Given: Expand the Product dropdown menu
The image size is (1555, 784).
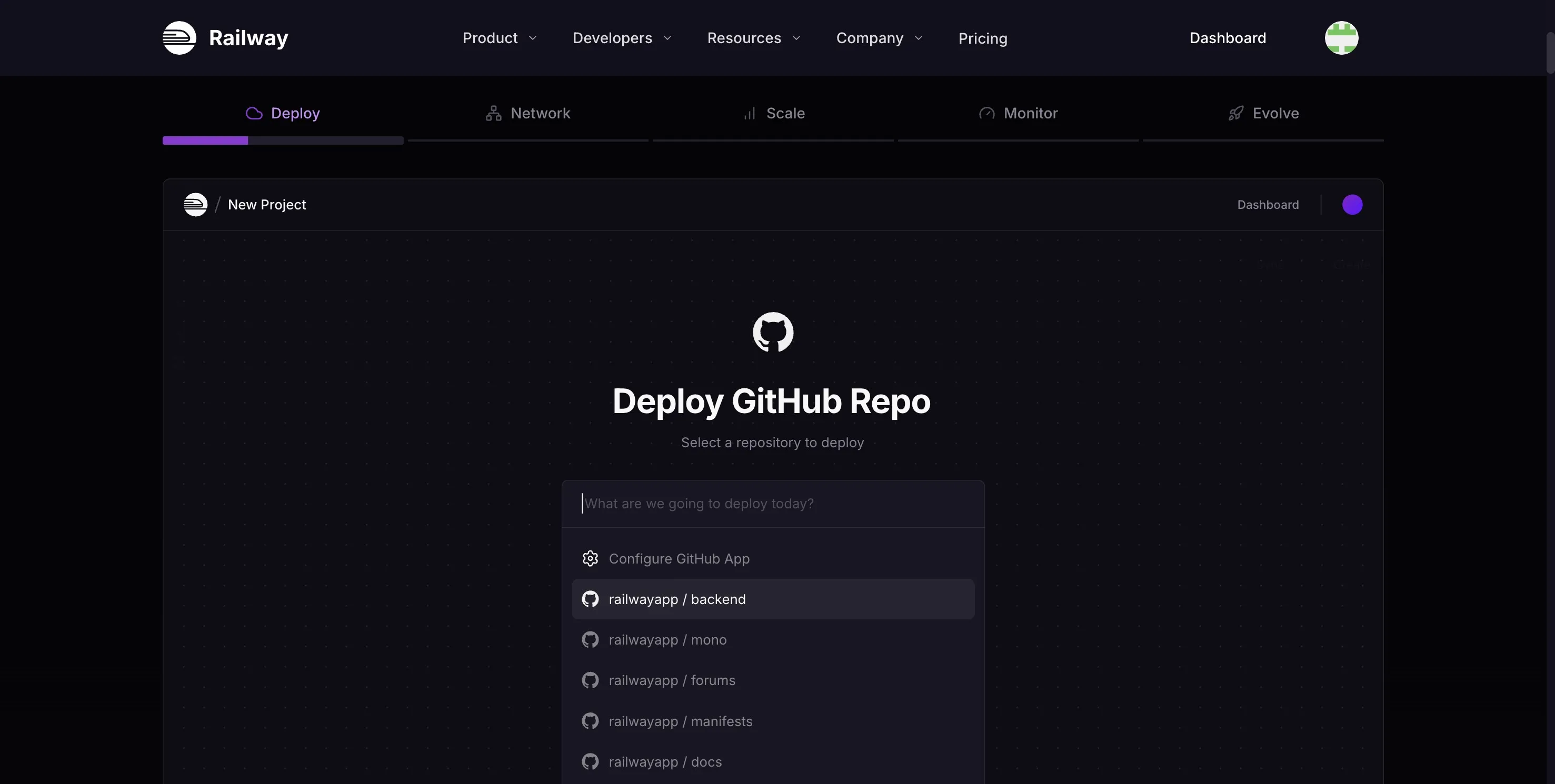Looking at the screenshot, I should 500,38.
